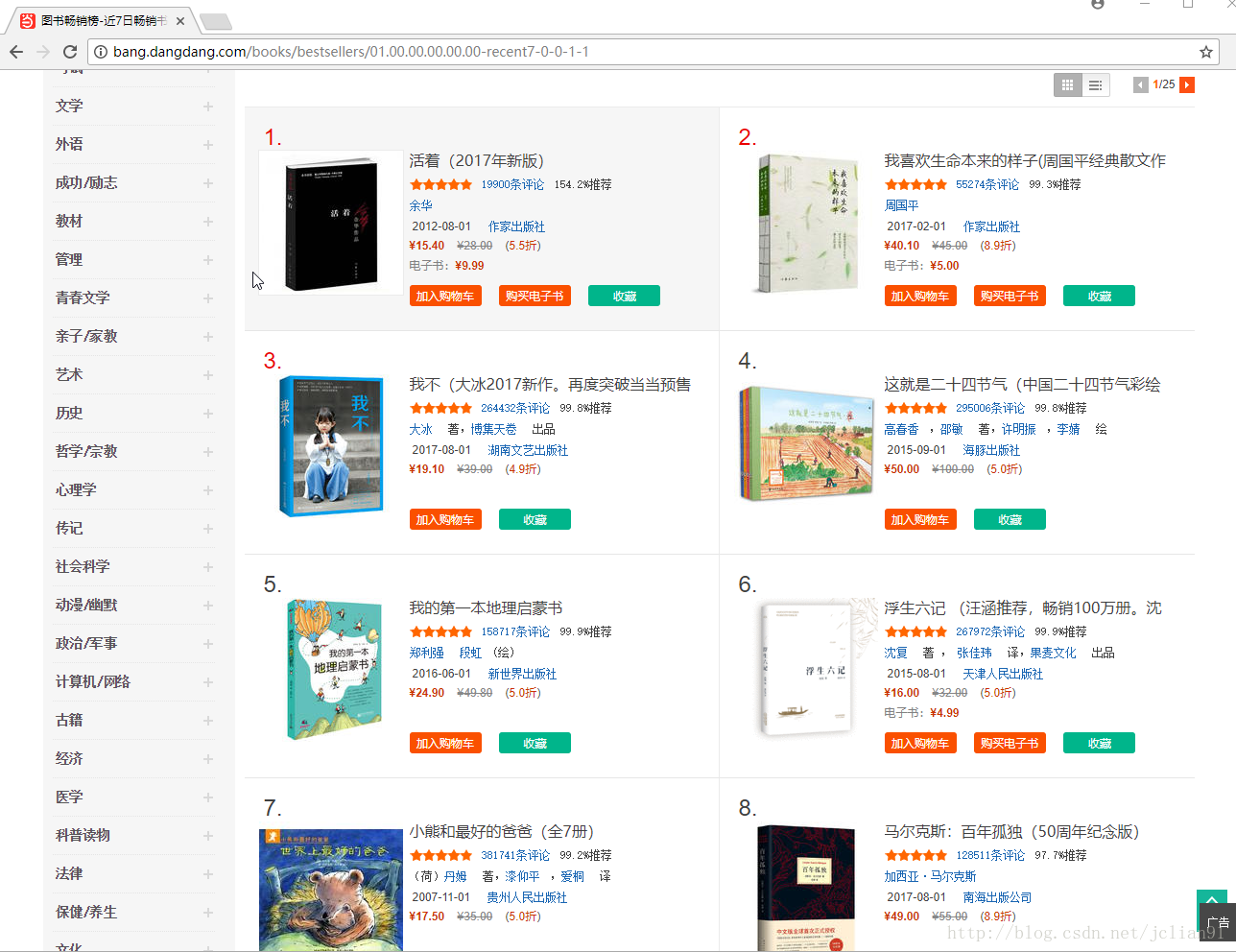Buy the e-book of 浮生六记
Viewport: 1236px width, 952px height.
click(1010, 744)
